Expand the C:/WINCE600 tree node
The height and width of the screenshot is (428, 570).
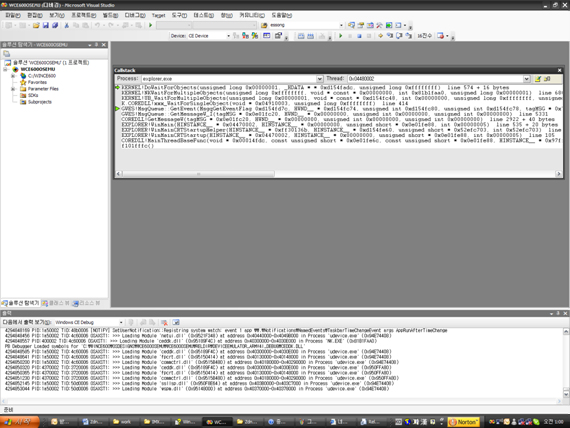[x=13, y=76]
